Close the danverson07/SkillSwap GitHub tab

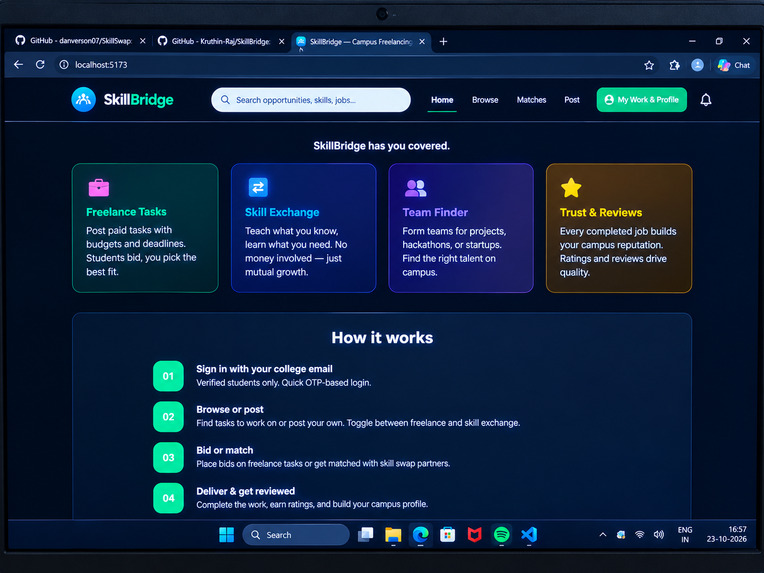pos(142,41)
